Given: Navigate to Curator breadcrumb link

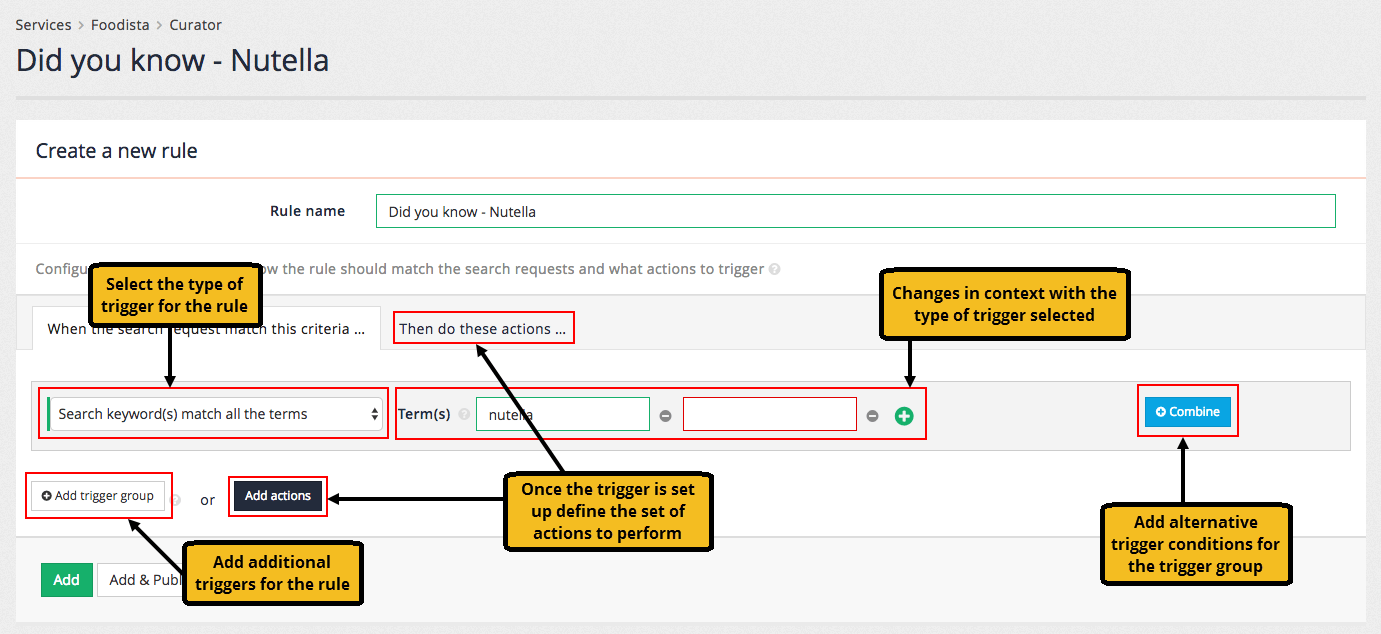Looking at the screenshot, I should [x=195, y=24].
